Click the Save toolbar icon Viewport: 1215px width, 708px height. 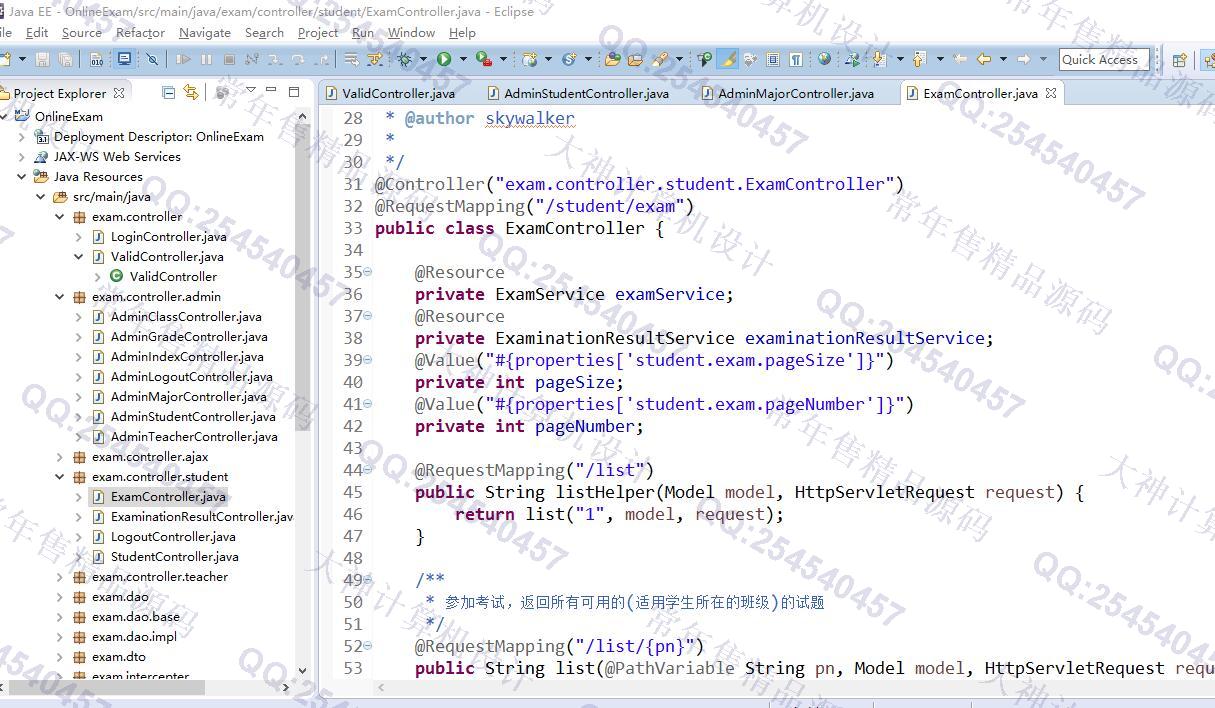point(42,59)
